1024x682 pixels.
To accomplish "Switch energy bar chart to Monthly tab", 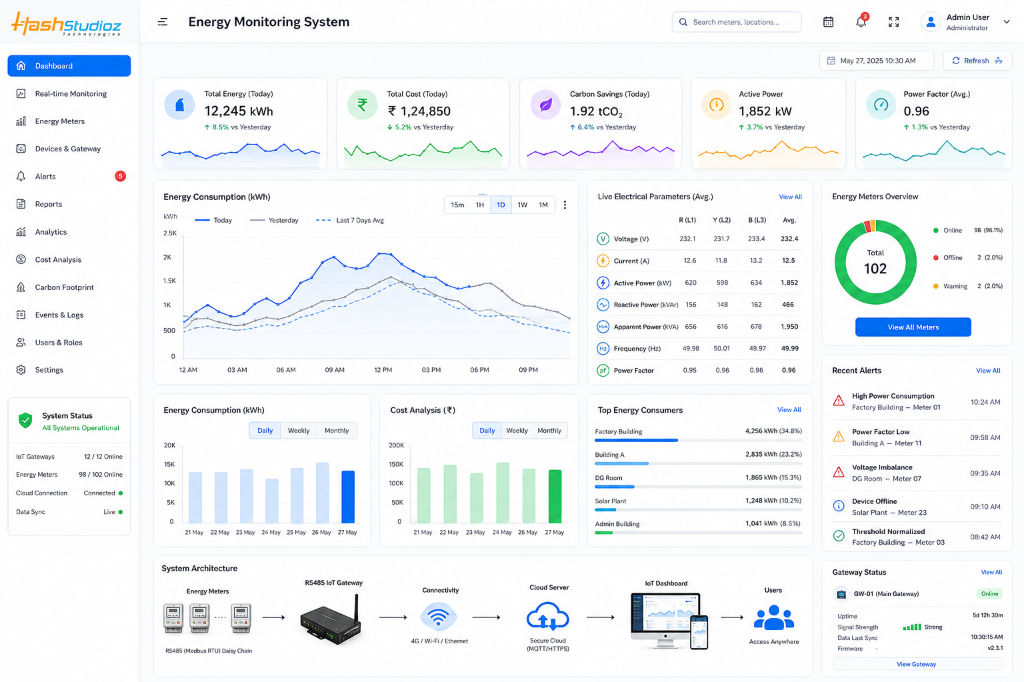I will point(337,430).
